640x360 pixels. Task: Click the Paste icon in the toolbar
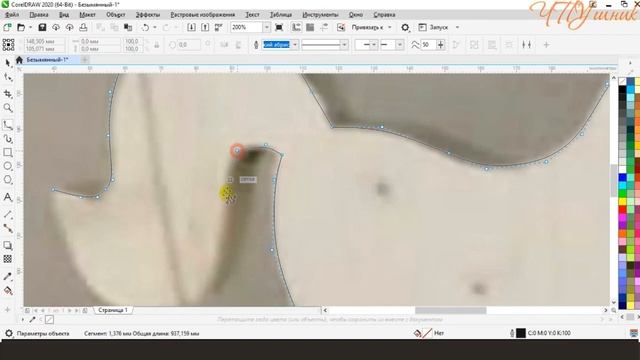point(128,27)
